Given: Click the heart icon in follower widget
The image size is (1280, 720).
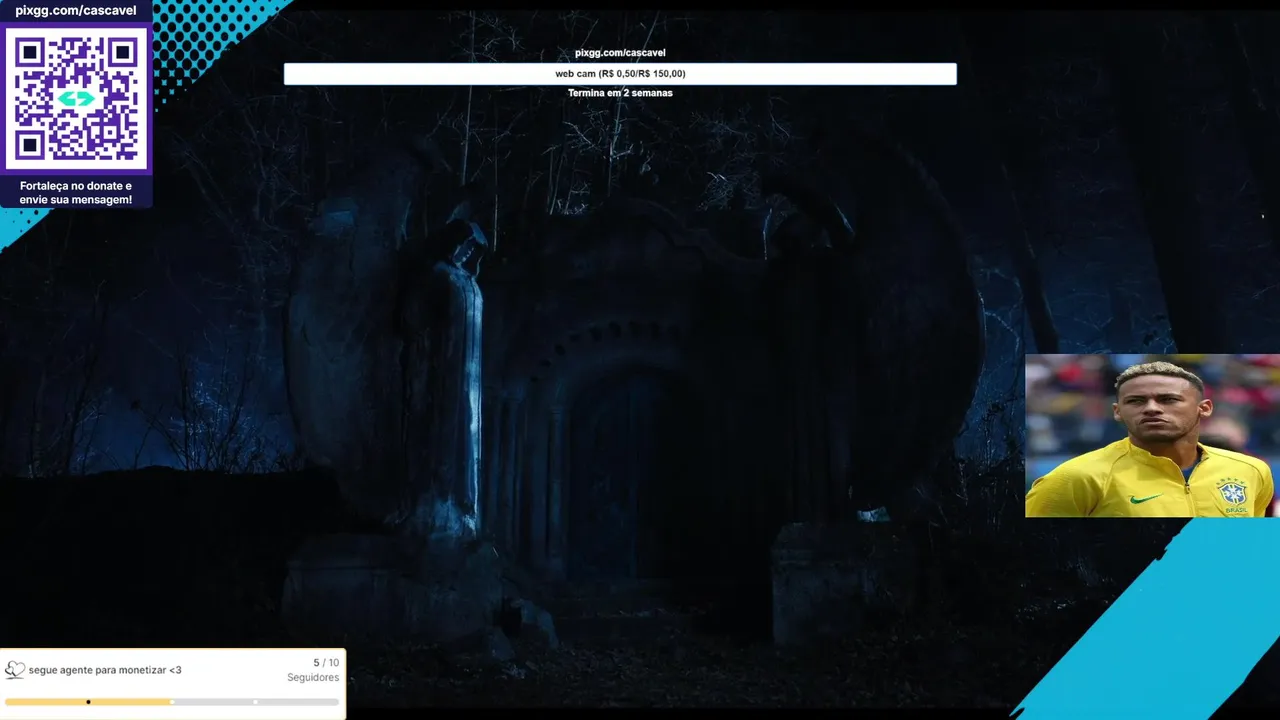Looking at the screenshot, I should tap(15, 670).
